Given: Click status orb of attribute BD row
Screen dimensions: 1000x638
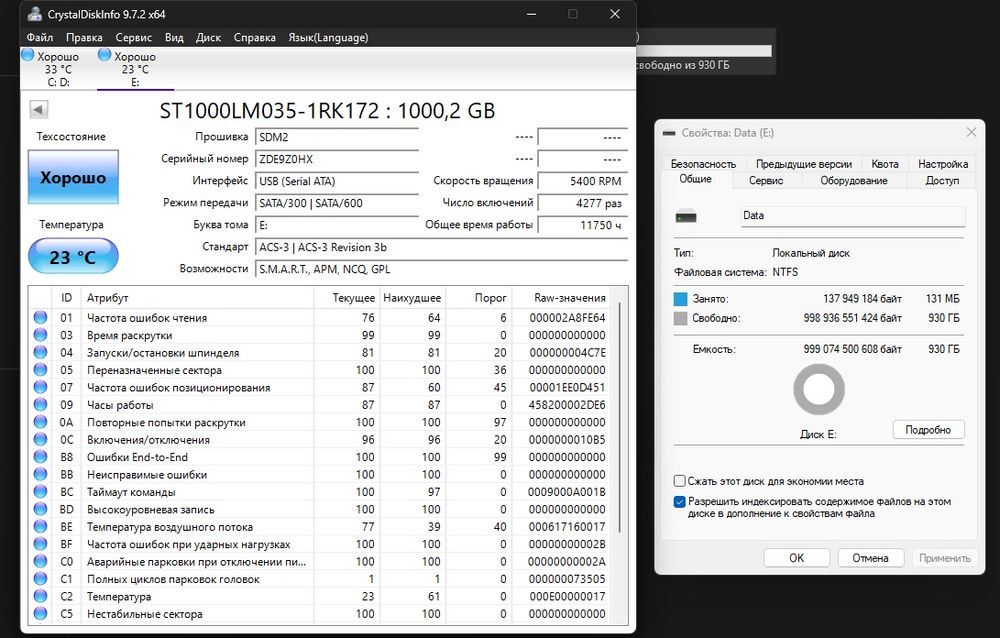Looking at the screenshot, I should [x=40, y=509].
